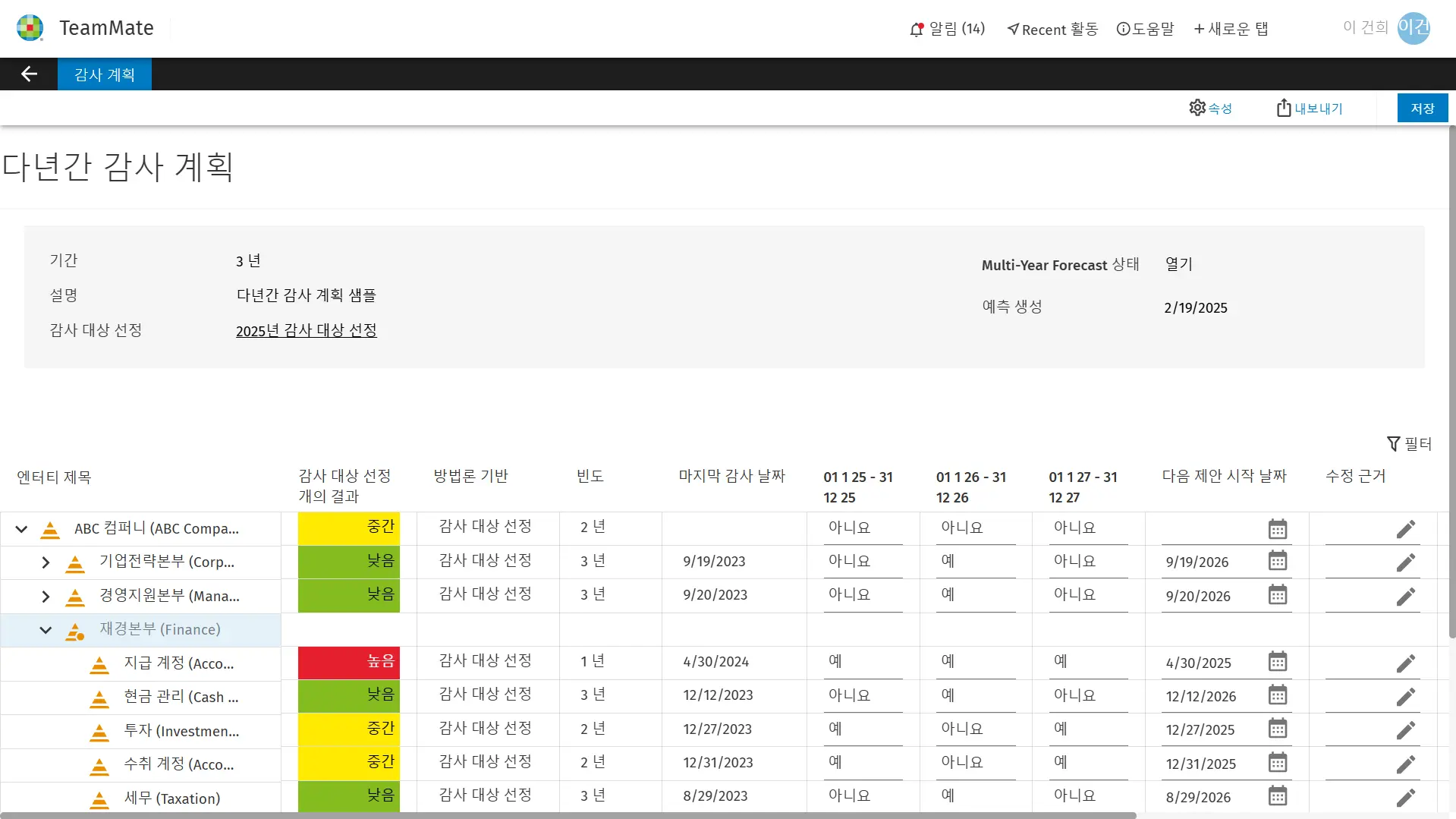Collapse the 재경본부 (Finance) node
This screenshot has width=1456, height=819.
(x=46, y=630)
